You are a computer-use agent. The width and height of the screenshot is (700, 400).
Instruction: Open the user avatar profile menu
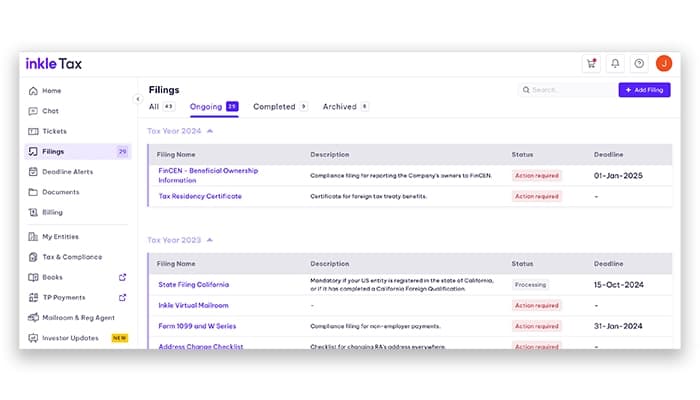(x=664, y=63)
